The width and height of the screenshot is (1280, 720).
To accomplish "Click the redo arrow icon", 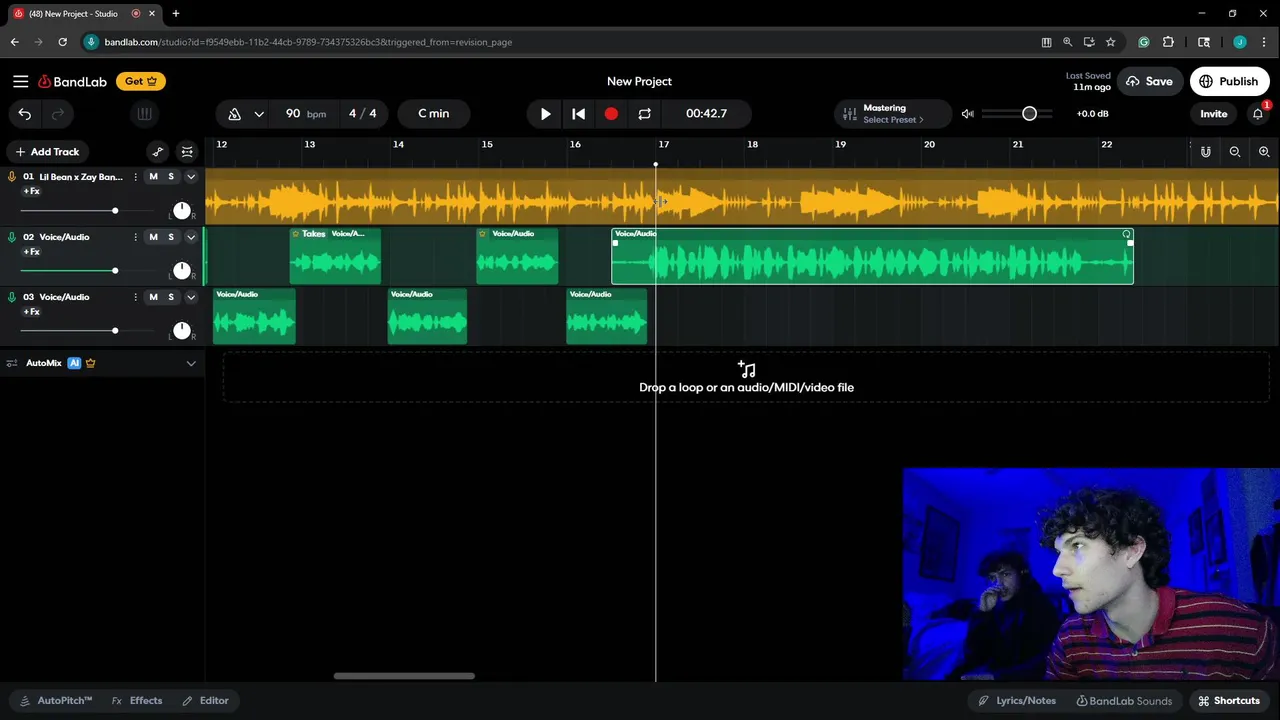I will (x=58, y=114).
